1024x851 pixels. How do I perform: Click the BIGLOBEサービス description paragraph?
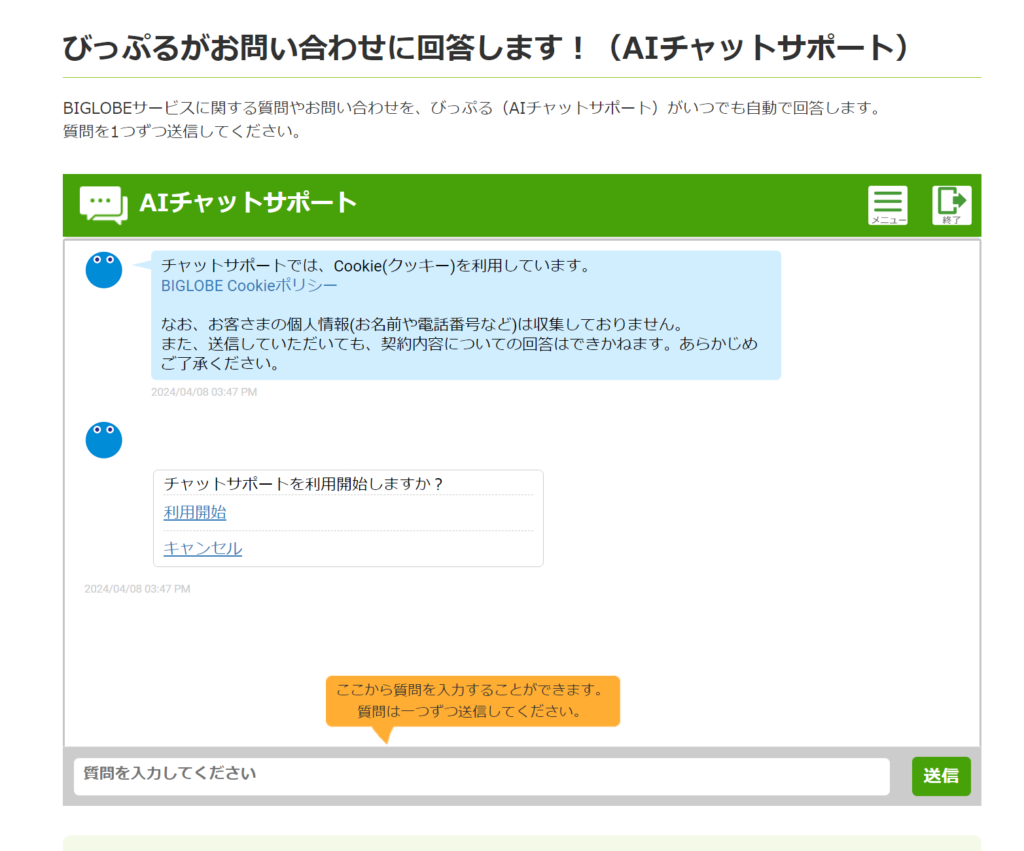click(x=470, y=108)
